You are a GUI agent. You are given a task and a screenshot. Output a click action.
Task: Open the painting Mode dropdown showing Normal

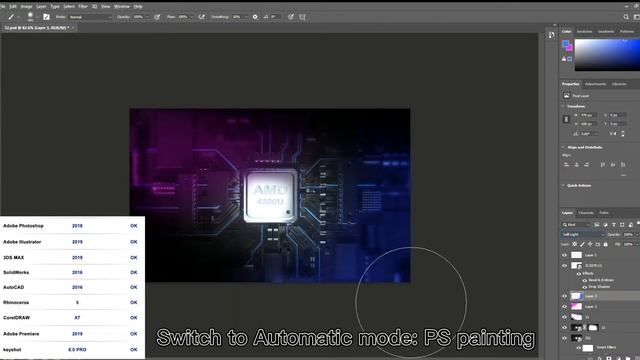pyautogui.click(x=90, y=17)
